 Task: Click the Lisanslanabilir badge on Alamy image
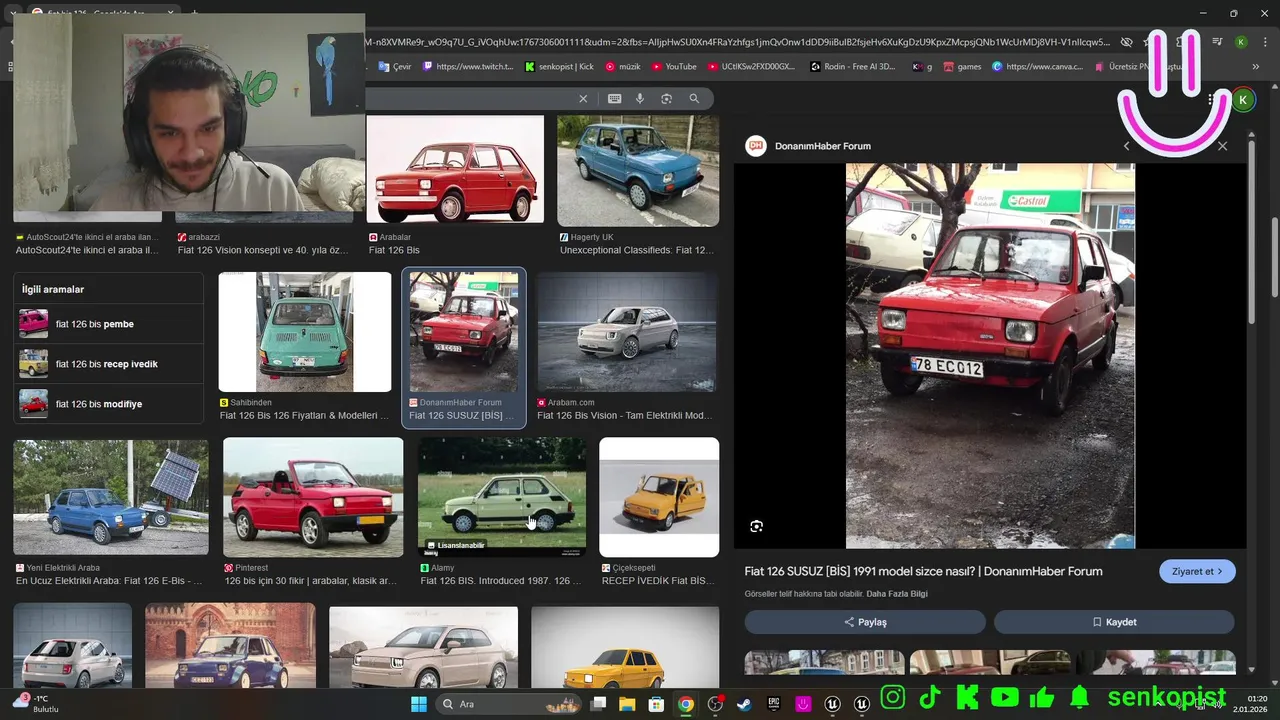pos(456,546)
